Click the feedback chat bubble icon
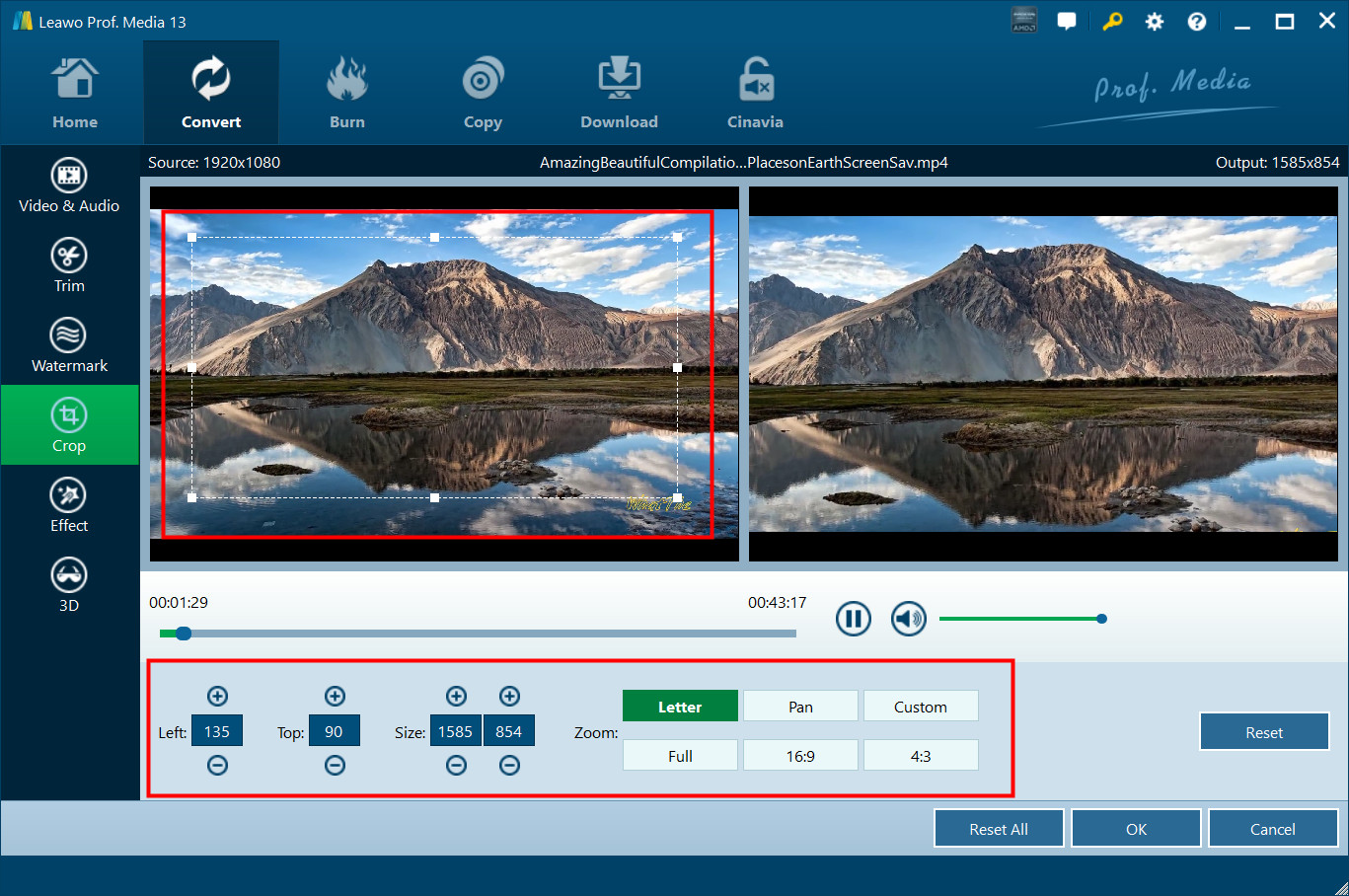The height and width of the screenshot is (896, 1349). tap(1067, 22)
